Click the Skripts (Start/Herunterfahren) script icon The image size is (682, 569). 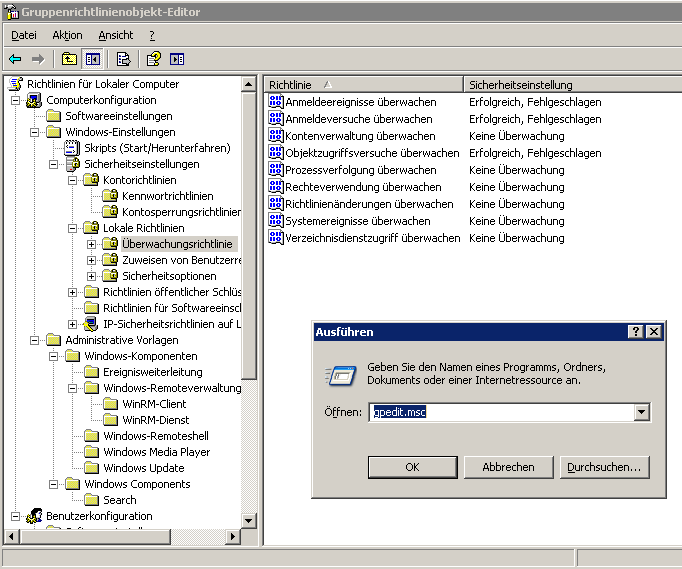[x=72, y=148]
